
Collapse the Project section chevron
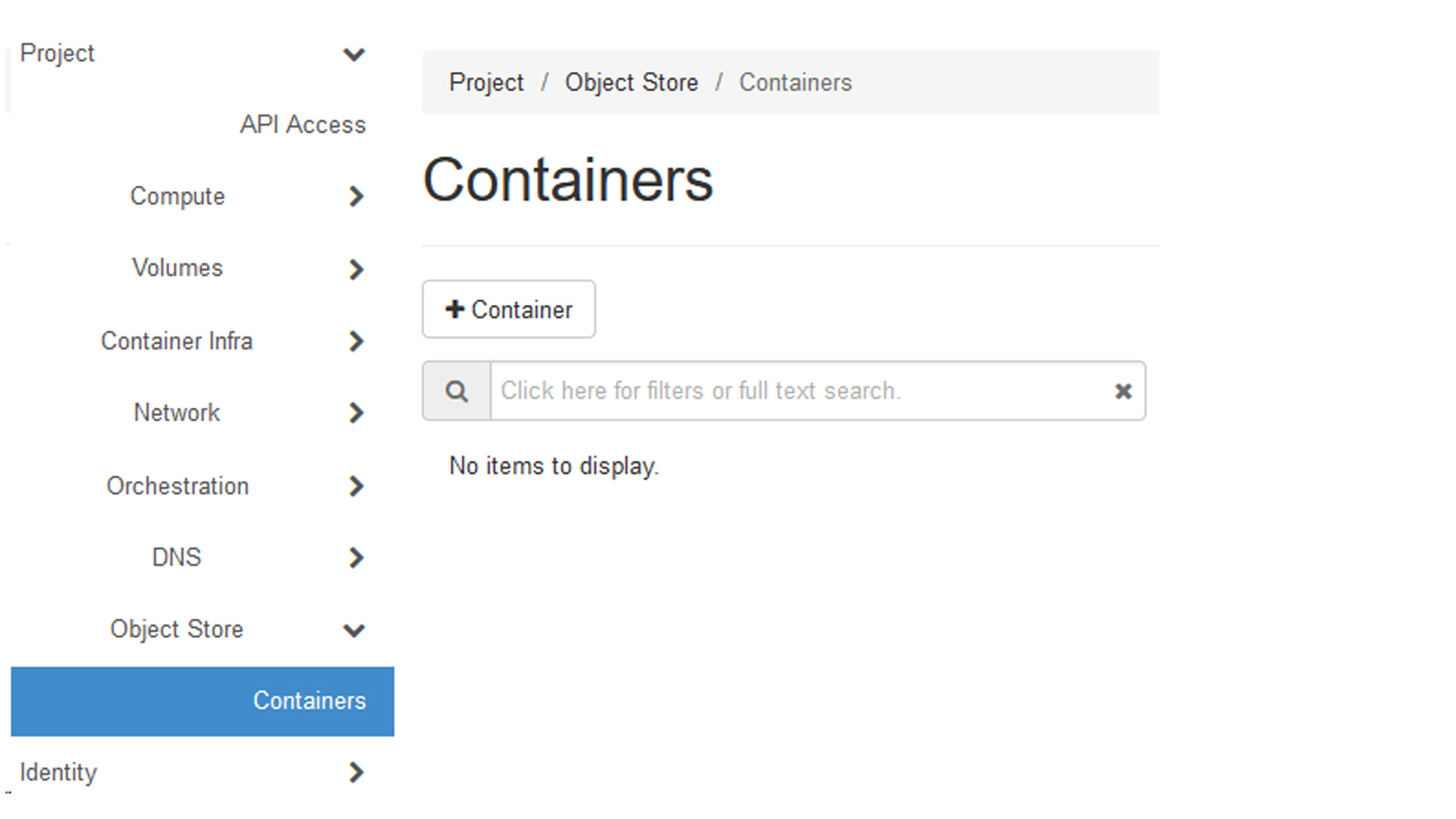tap(354, 55)
